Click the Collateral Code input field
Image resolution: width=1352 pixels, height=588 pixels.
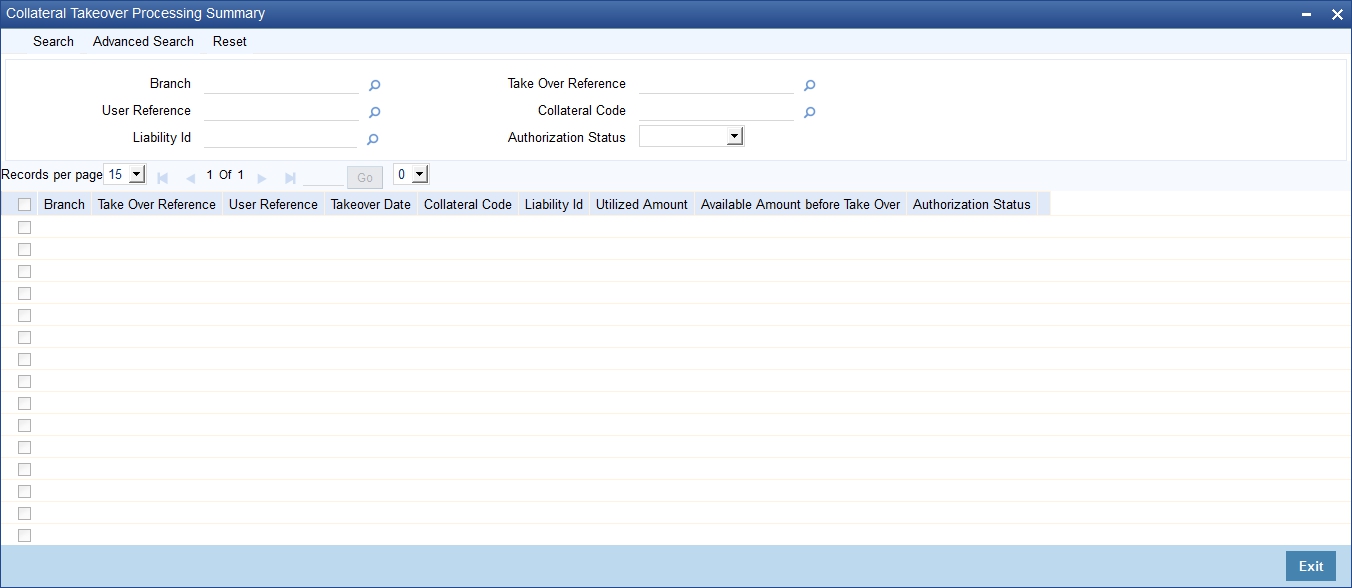716,111
